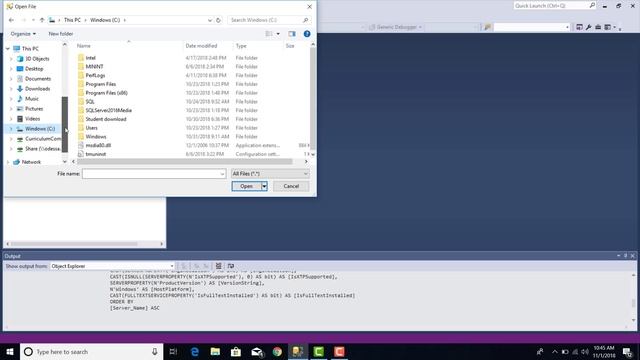
Task: Select the PerfLogs folder
Action: pos(95,75)
